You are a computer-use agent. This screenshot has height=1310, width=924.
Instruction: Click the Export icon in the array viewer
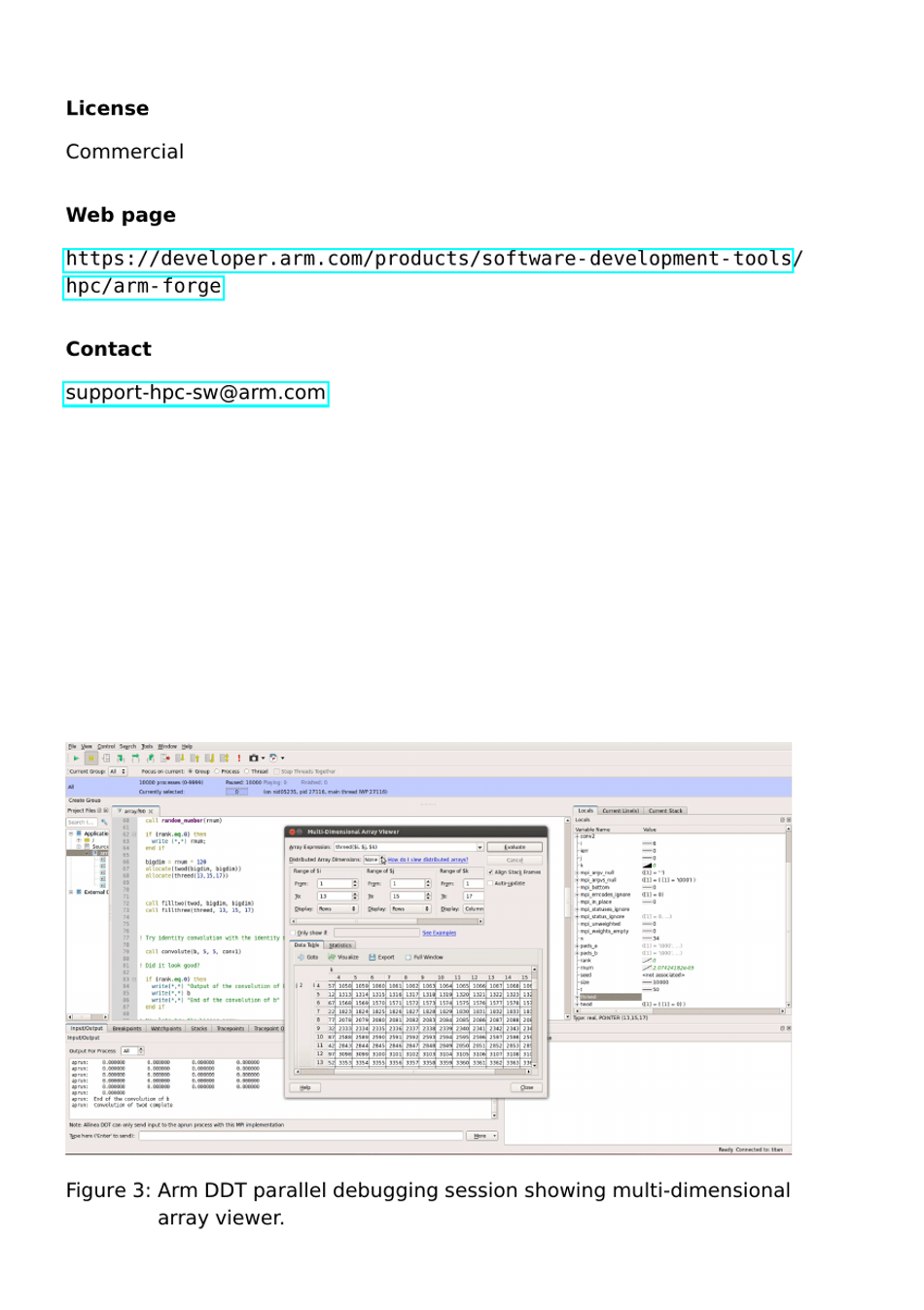[x=374, y=957]
